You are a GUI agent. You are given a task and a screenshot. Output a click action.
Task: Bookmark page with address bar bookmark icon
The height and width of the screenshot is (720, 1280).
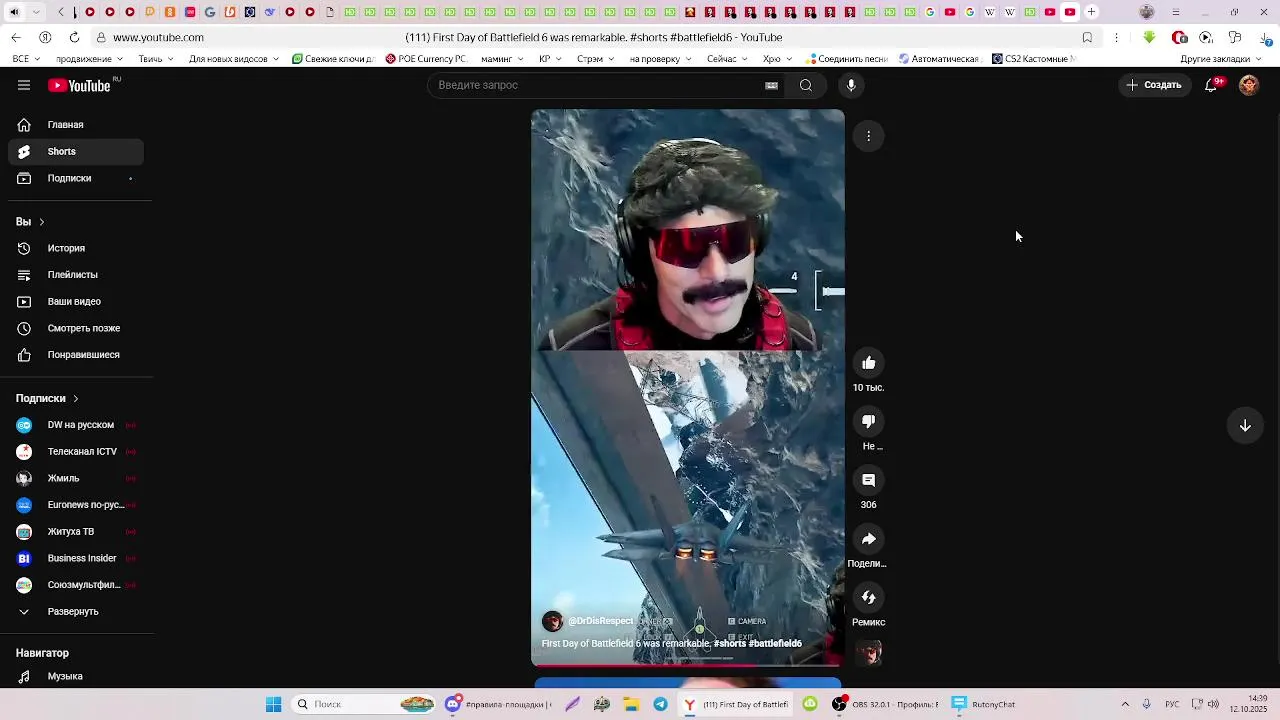(x=1087, y=37)
